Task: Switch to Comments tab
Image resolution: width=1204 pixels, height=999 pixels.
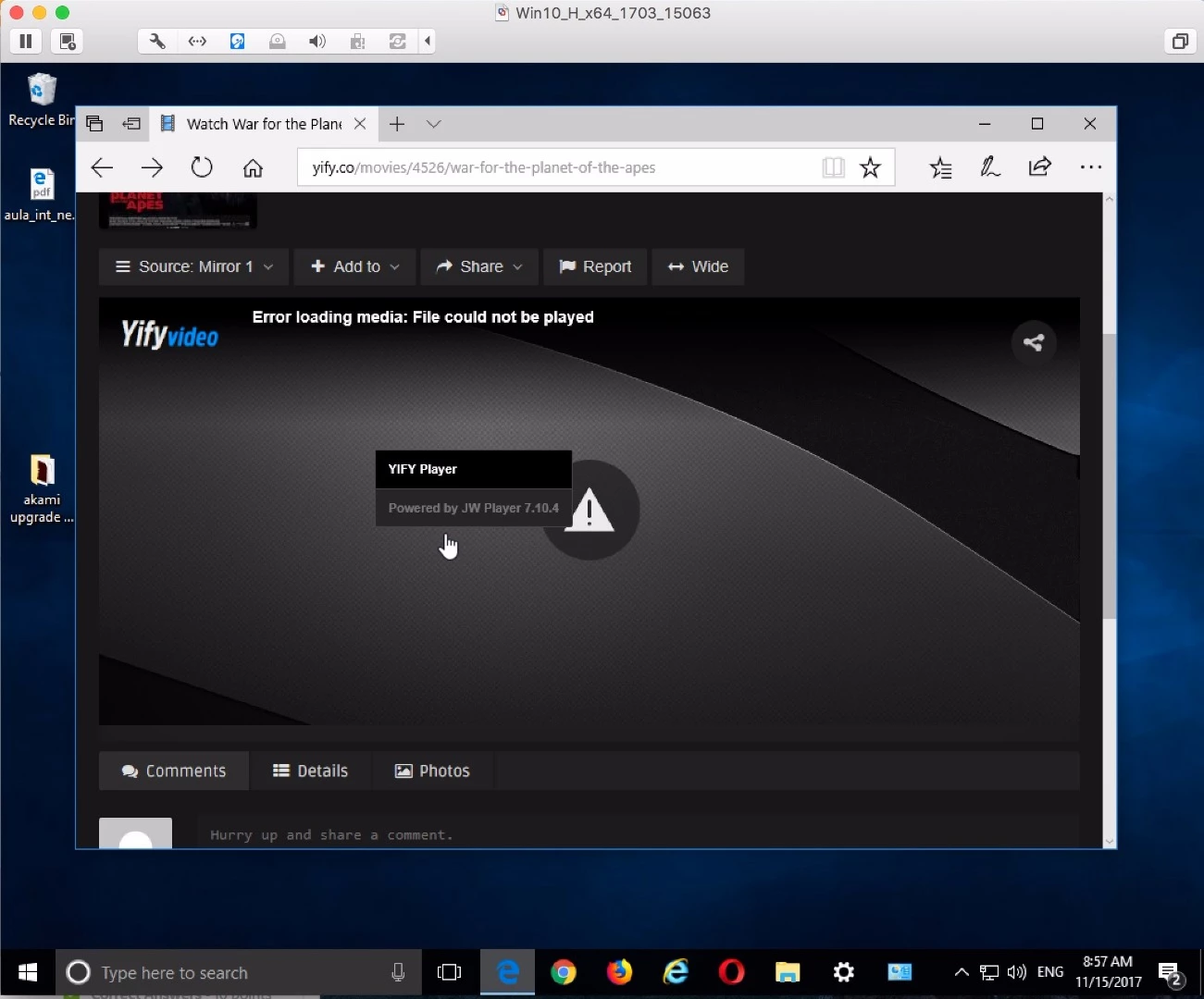Action: click(x=174, y=771)
